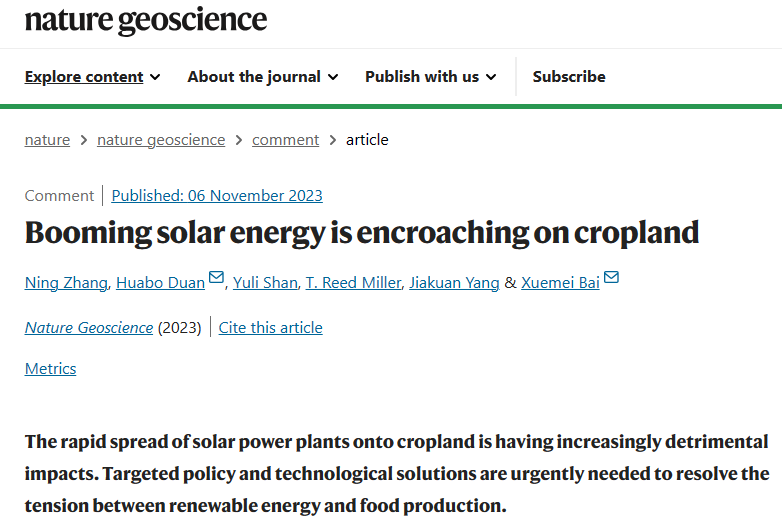Screen dimensions: 782x529
Task: Click author Jiakuan Yang's name
Action: [x=454, y=283]
